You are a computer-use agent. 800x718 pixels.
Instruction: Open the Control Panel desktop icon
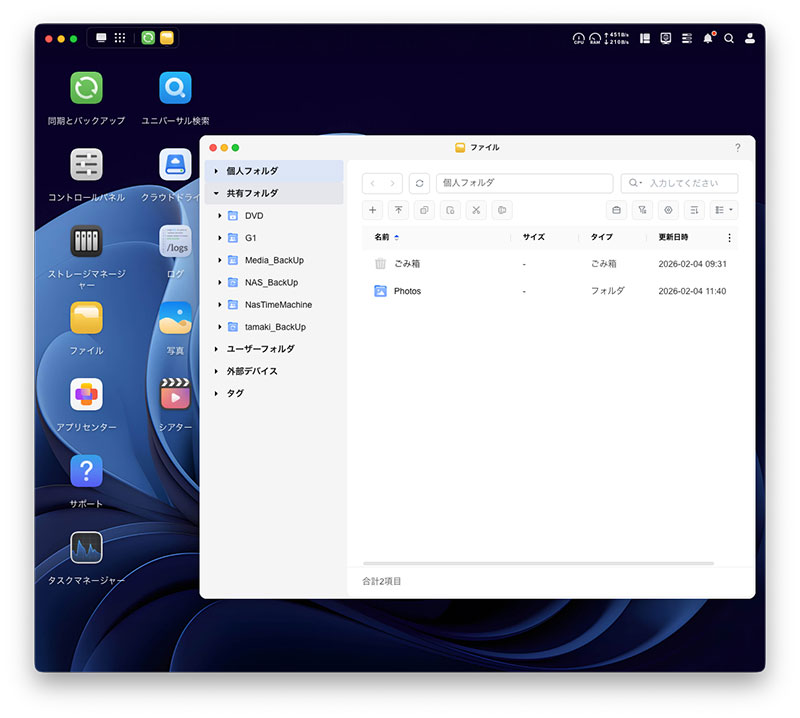pyautogui.click(x=86, y=165)
